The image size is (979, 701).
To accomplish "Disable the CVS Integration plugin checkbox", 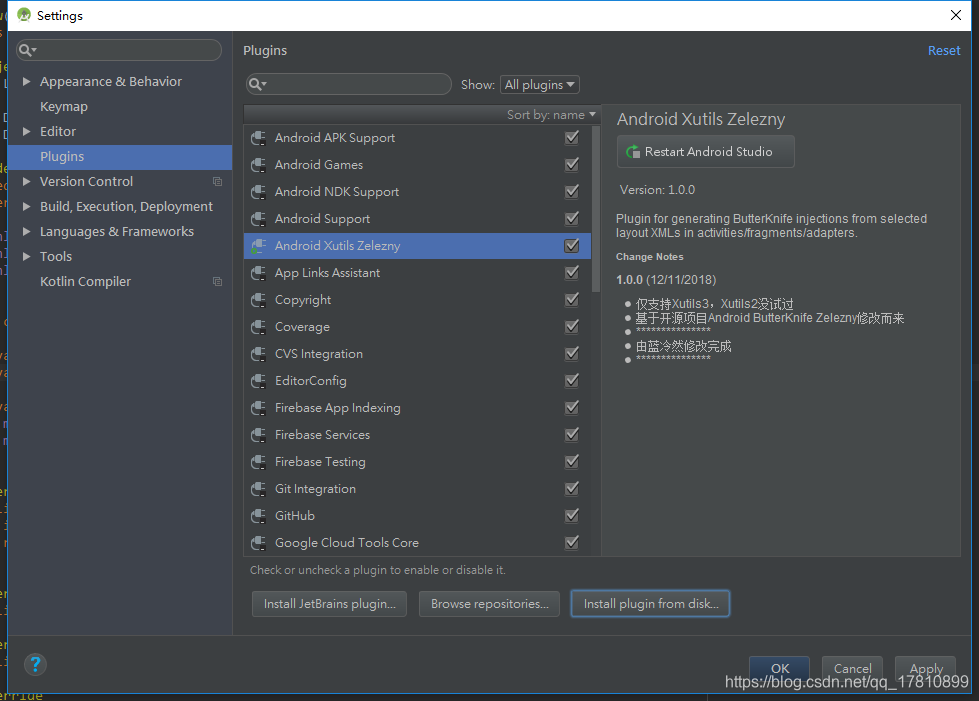I will (x=571, y=353).
